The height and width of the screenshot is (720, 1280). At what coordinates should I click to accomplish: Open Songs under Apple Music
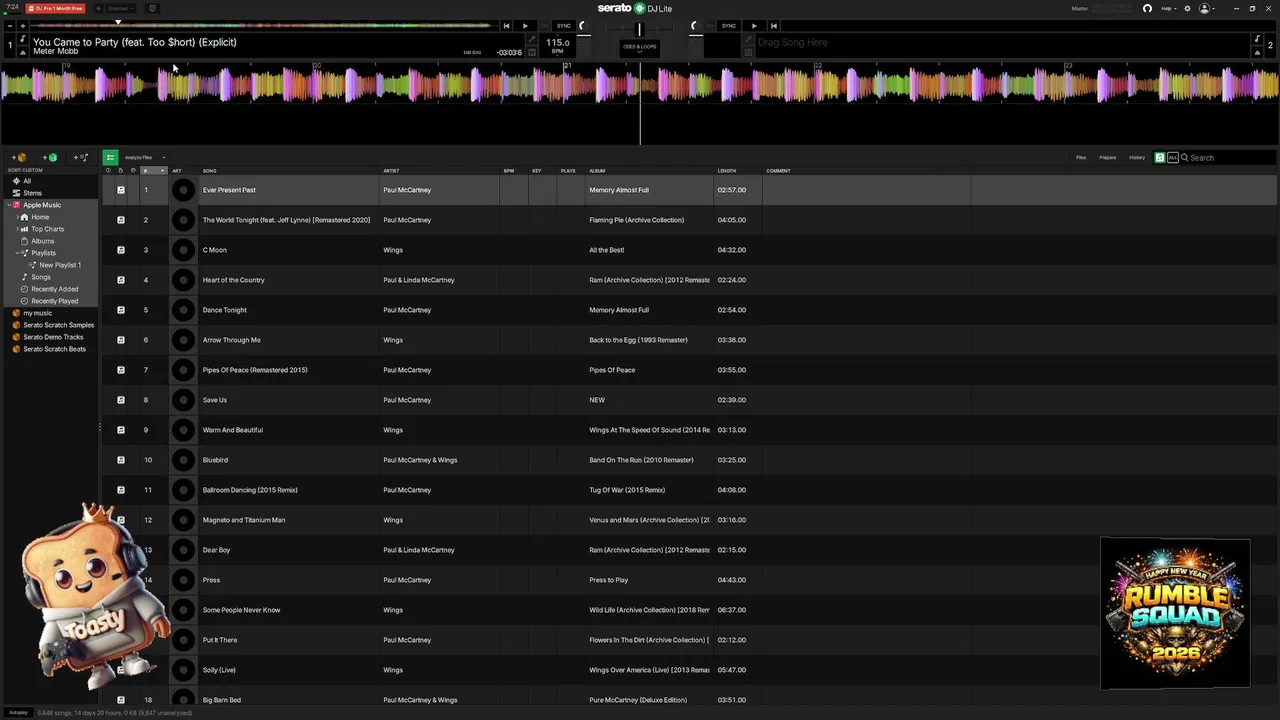(41, 277)
